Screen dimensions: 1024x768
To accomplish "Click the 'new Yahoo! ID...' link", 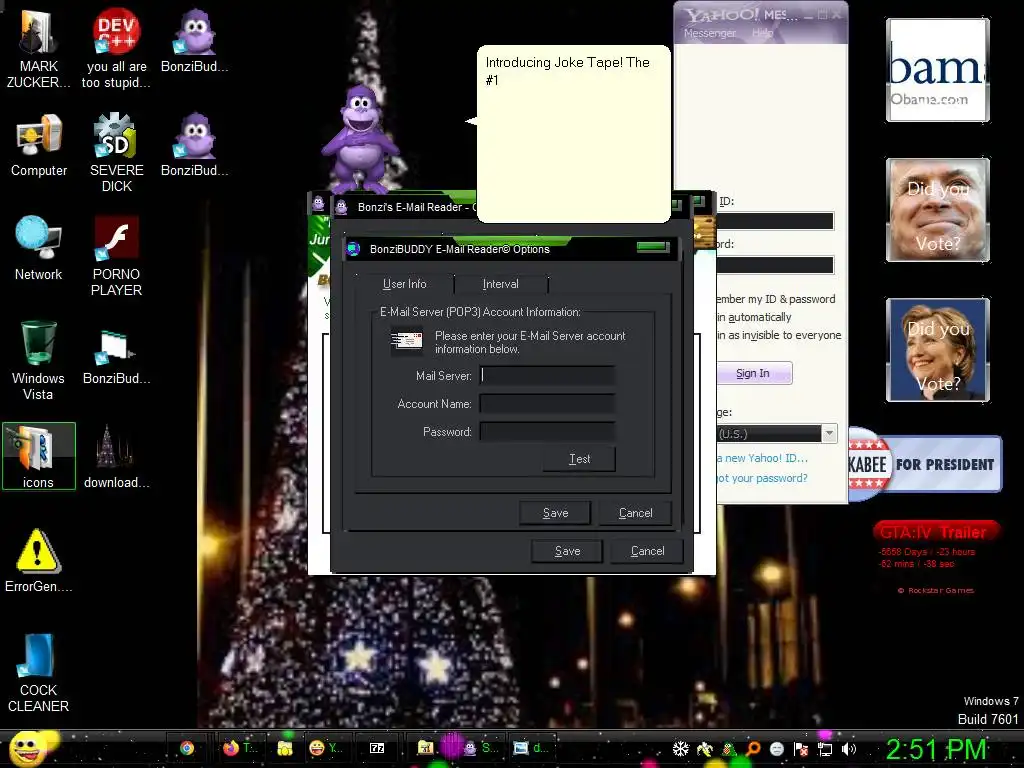I will (x=762, y=458).
